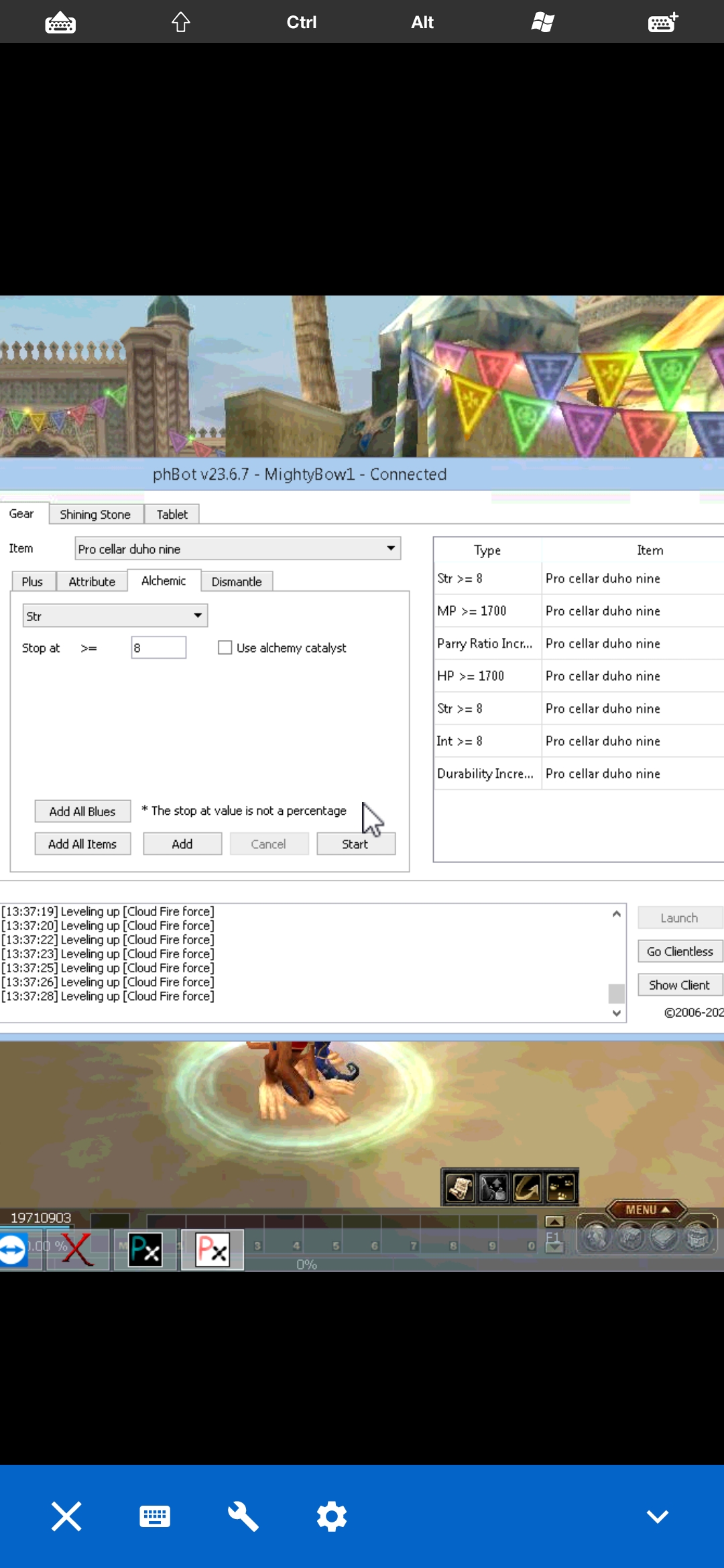The image size is (724, 1568).
Task: Click the pet paw prints icon in game
Action: click(560, 1189)
